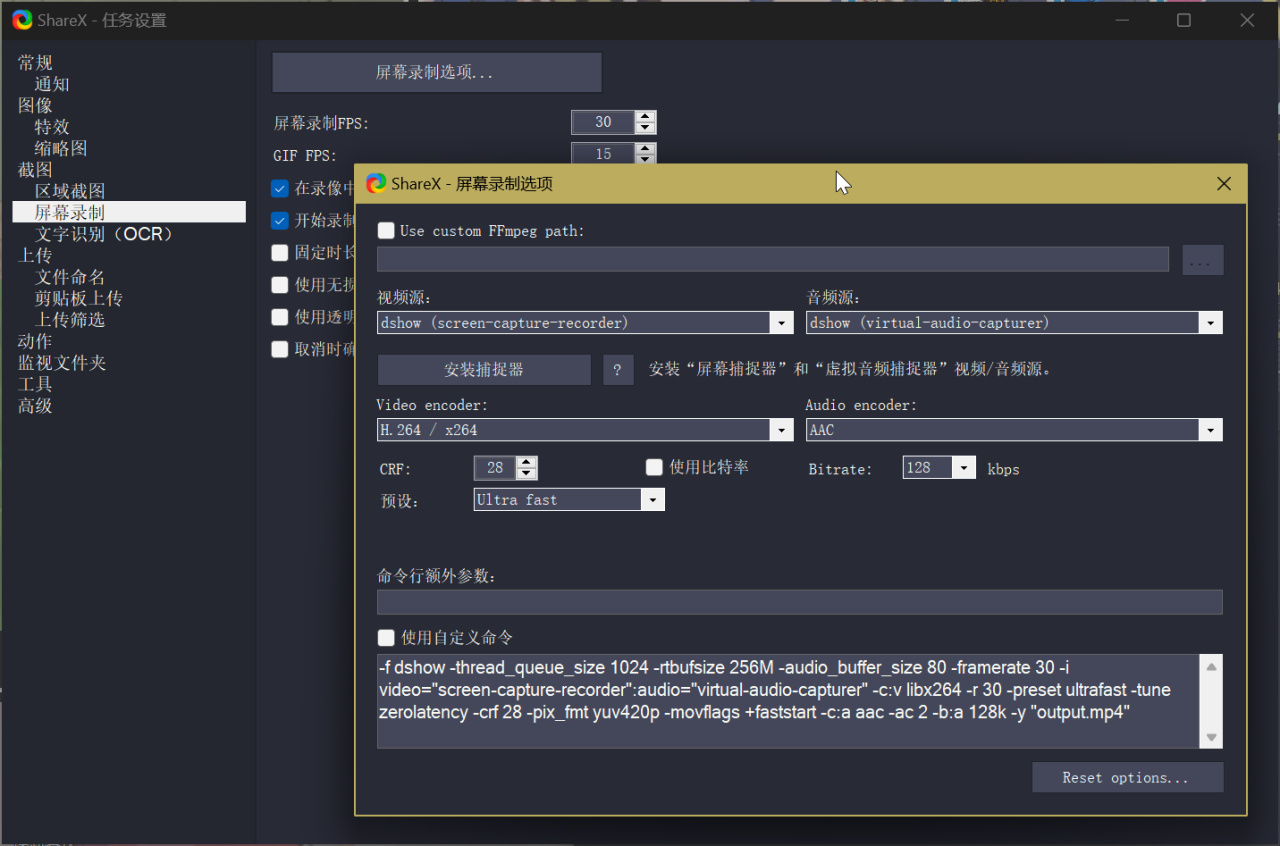Open 缩略图 settings

pos(61,149)
